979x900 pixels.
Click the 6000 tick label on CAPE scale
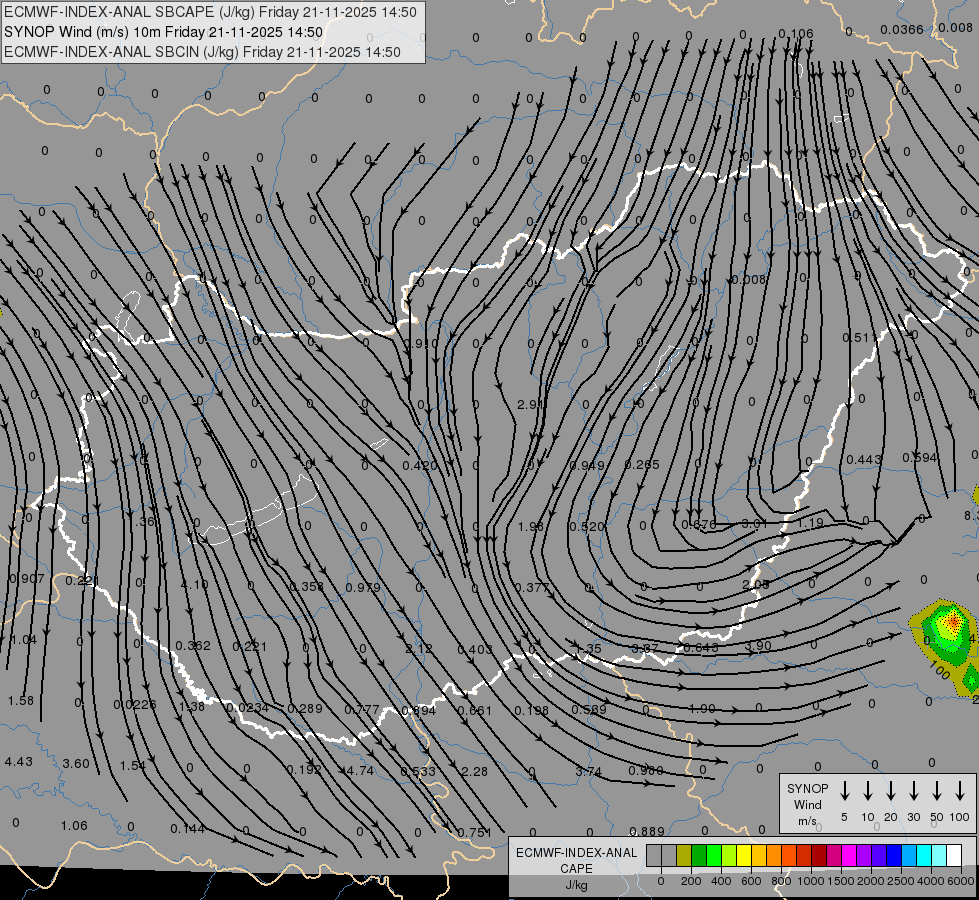click(961, 881)
